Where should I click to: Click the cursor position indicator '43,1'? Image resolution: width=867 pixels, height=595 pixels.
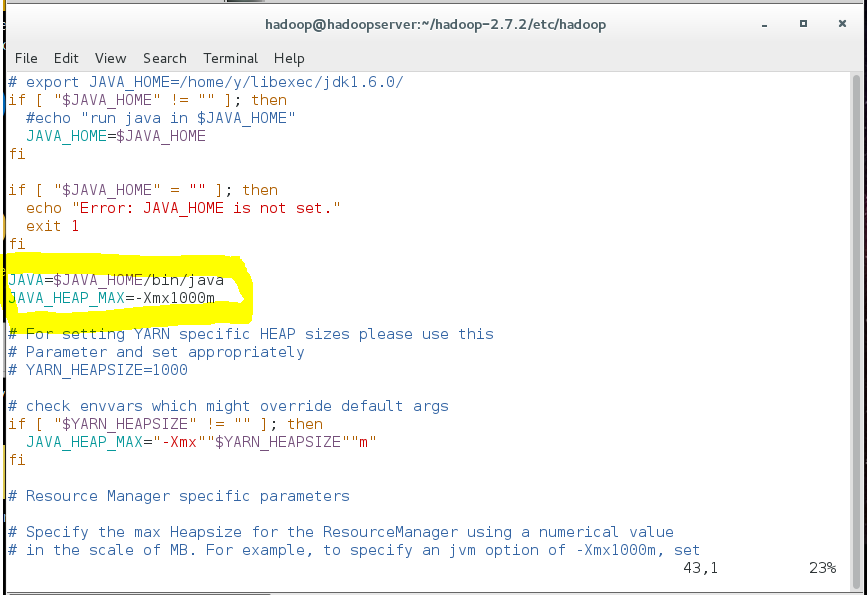pyautogui.click(x=701, y=568)
